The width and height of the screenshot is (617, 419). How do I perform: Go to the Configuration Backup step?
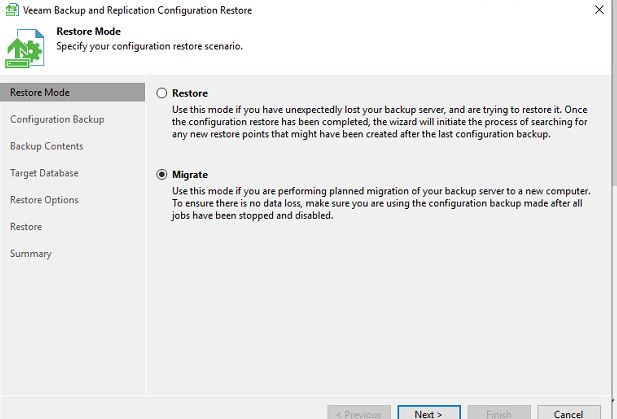click(57, 120)
